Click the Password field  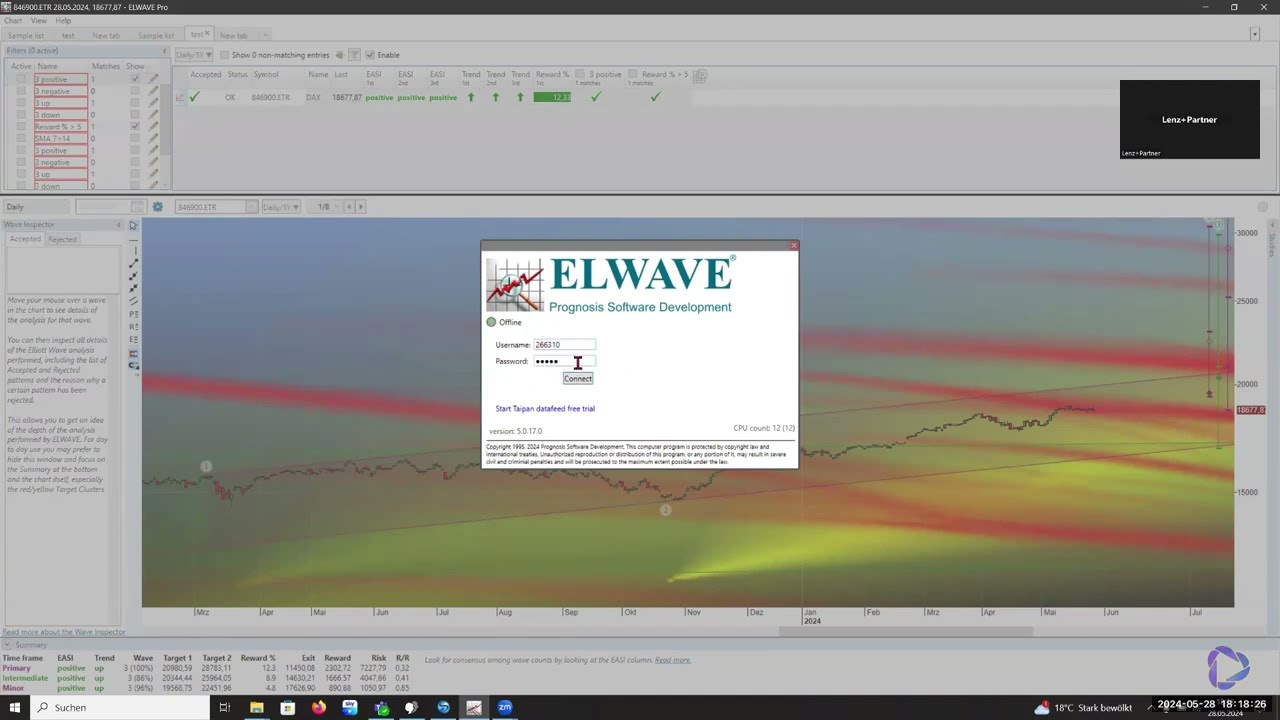pyautogui.click(x=565, y=361)
